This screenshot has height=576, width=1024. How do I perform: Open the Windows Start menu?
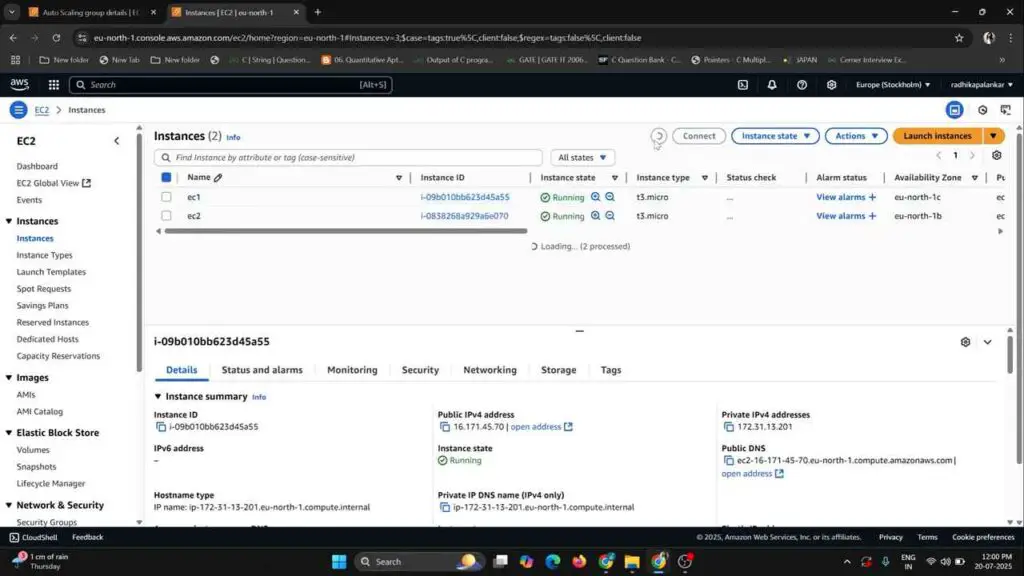(339, 562)
